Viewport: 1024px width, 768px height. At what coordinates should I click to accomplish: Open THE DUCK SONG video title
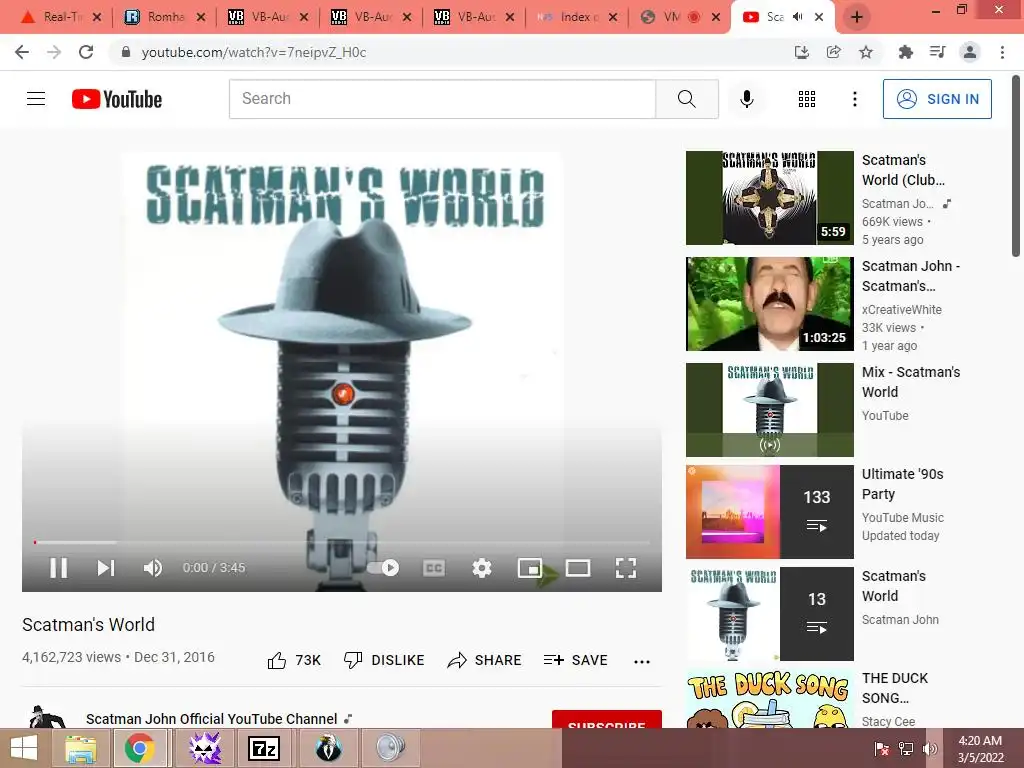click(x=895, y=688)
